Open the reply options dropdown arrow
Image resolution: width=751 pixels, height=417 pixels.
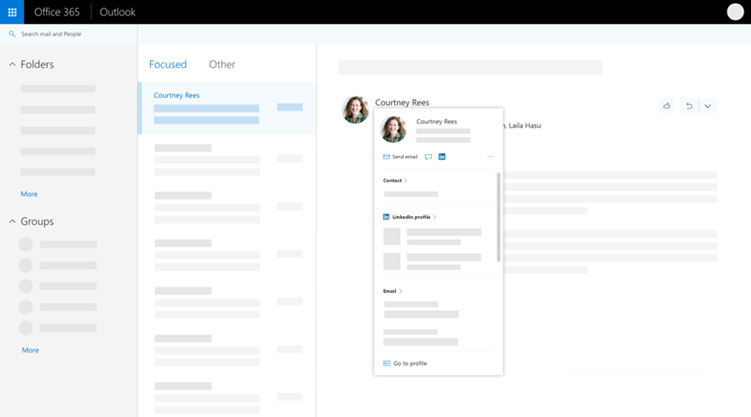coord(708,106)
